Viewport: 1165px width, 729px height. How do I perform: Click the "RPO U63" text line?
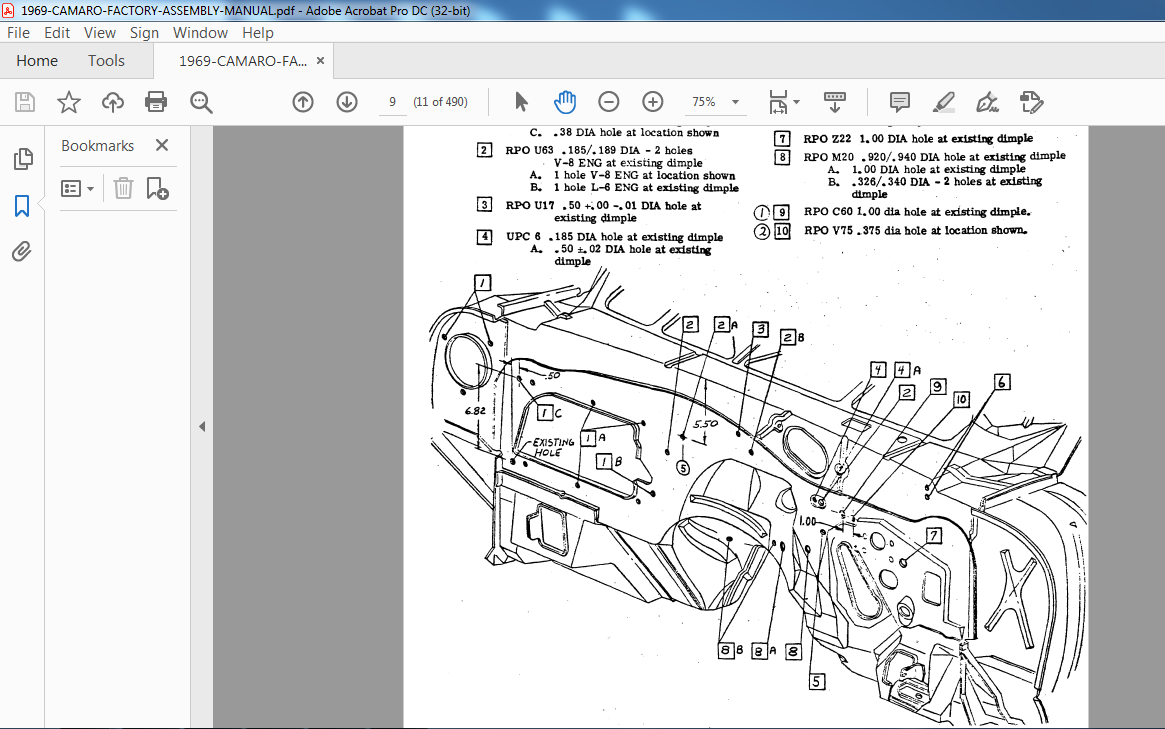pyautogui.click(x=599, y=150)
